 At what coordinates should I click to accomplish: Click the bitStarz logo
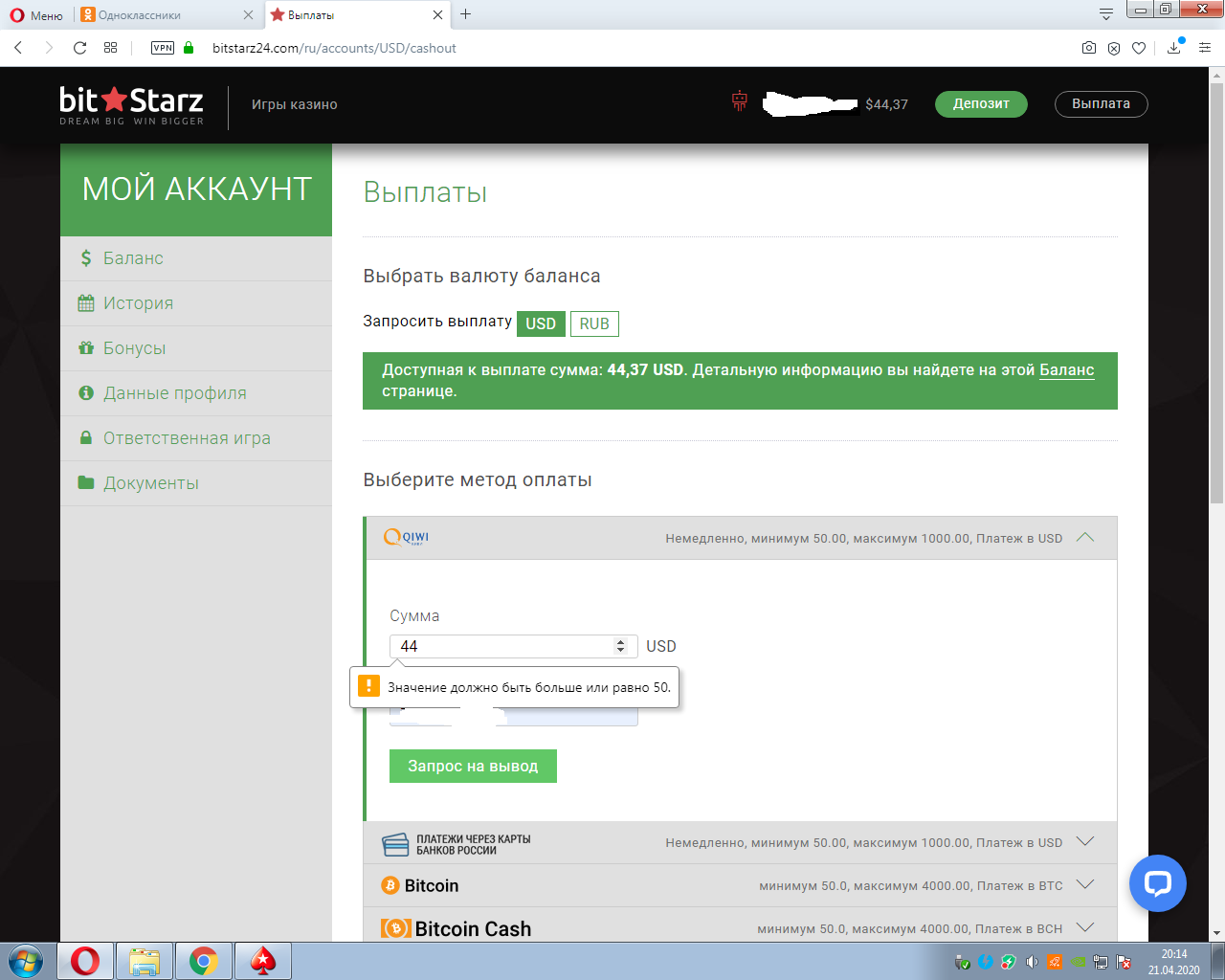(x=131, y=105)
